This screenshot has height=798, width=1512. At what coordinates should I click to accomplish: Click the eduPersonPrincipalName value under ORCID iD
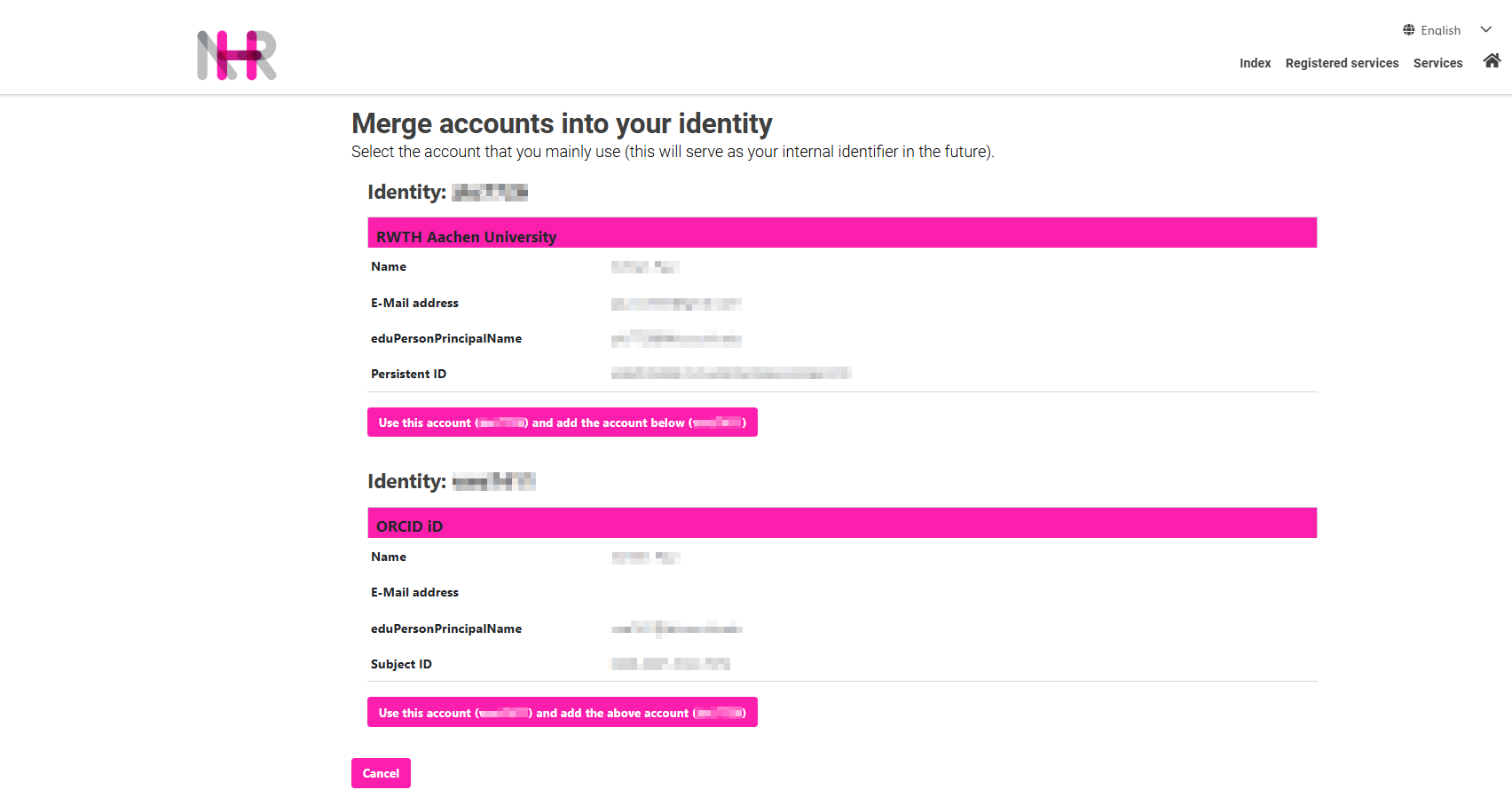tap(676, 628)
